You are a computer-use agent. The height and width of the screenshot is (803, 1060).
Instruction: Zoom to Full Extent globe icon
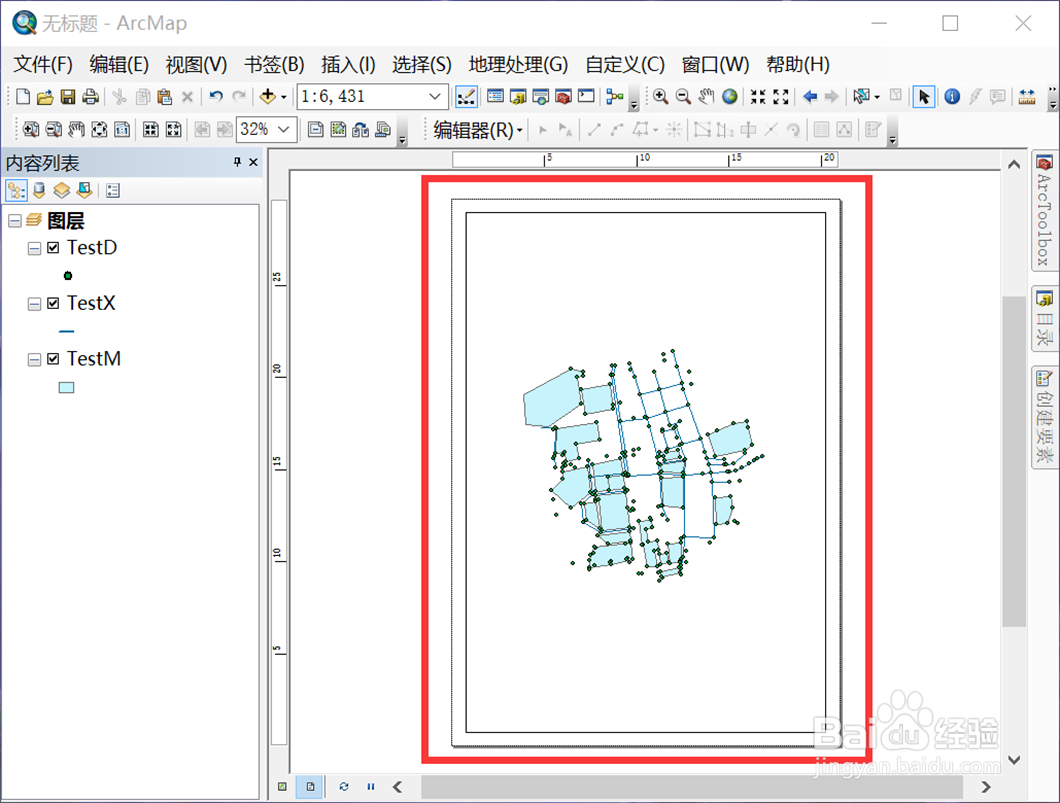(729, 97)
